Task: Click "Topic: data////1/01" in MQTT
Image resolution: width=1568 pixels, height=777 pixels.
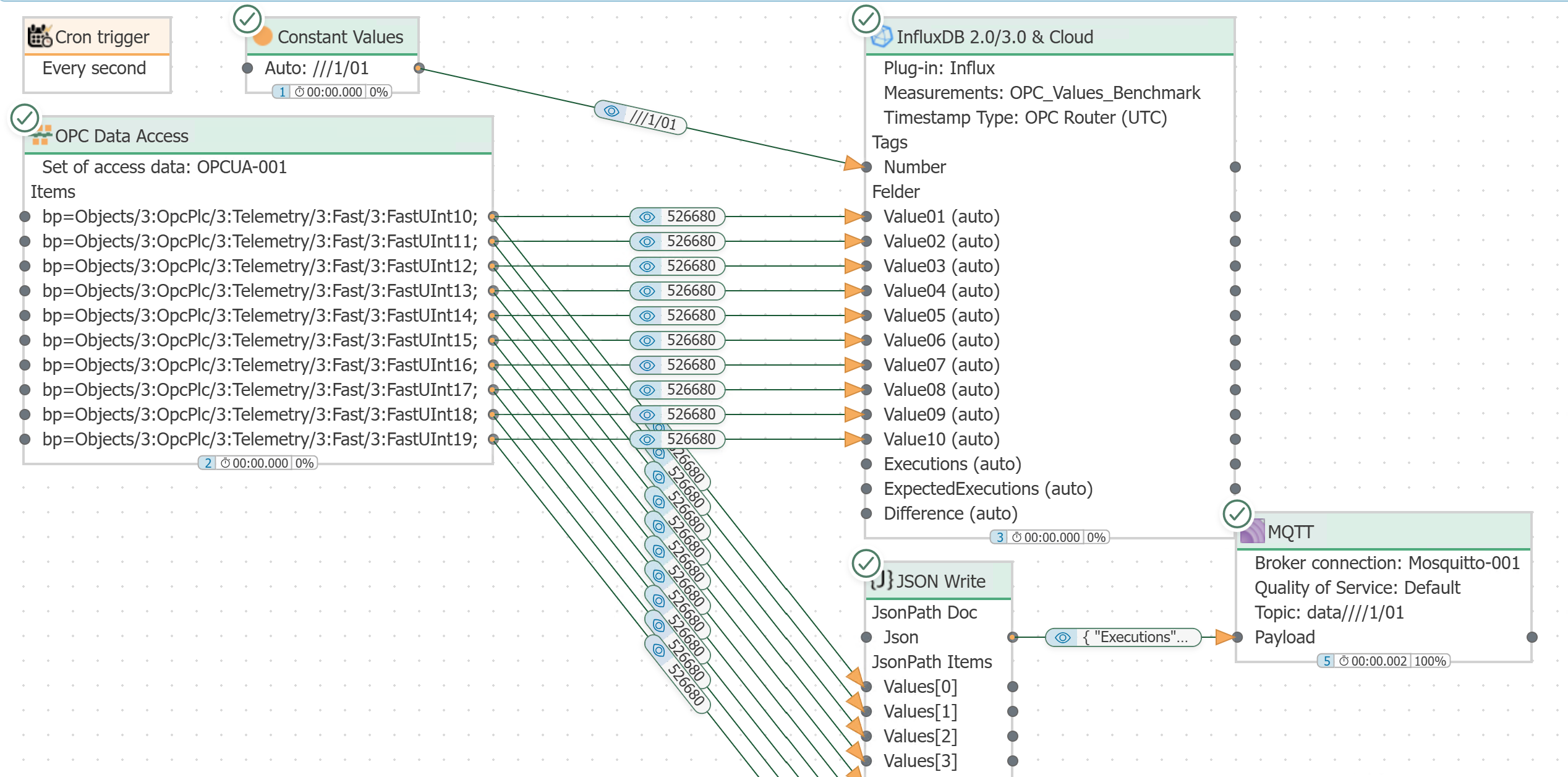Action: click(x=1329, y=612)
